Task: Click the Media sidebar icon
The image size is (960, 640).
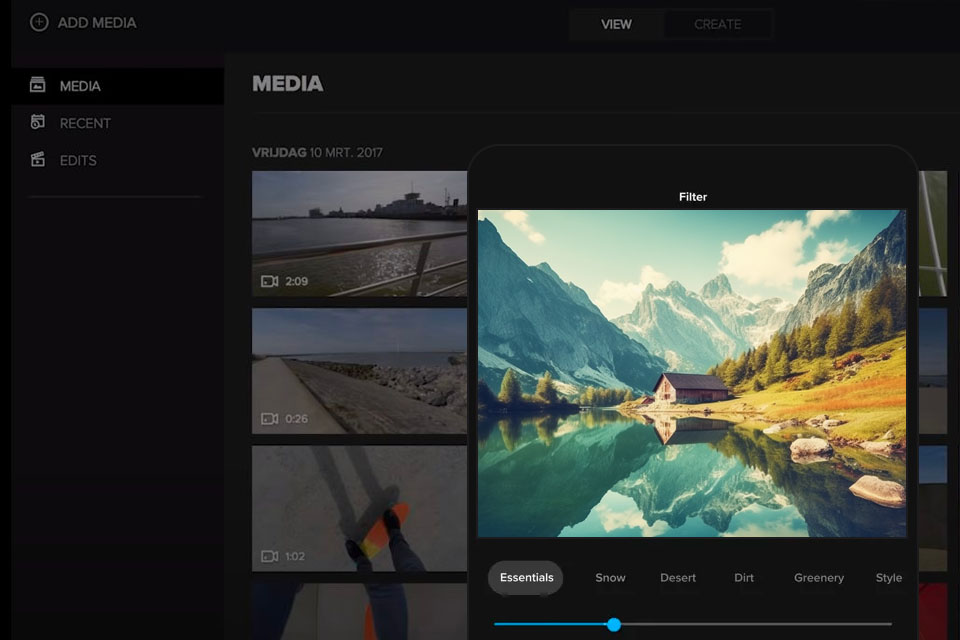Action: click(38, 85)
